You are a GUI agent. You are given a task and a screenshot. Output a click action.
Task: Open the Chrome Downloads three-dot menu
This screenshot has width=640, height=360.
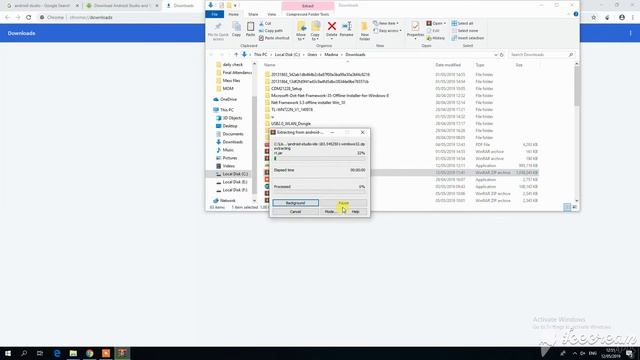631,33
